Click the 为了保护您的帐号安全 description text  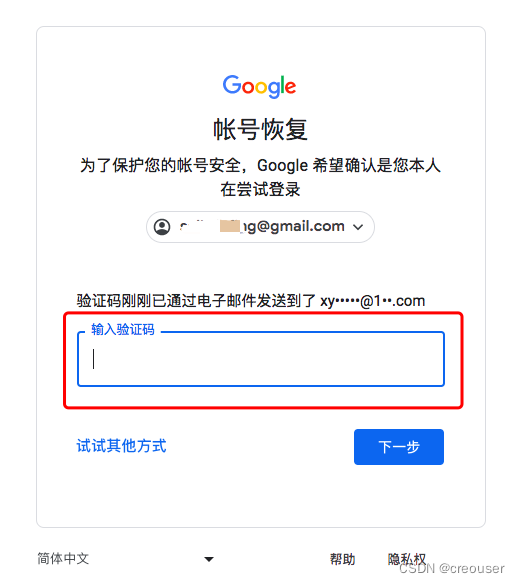[260, 165]
